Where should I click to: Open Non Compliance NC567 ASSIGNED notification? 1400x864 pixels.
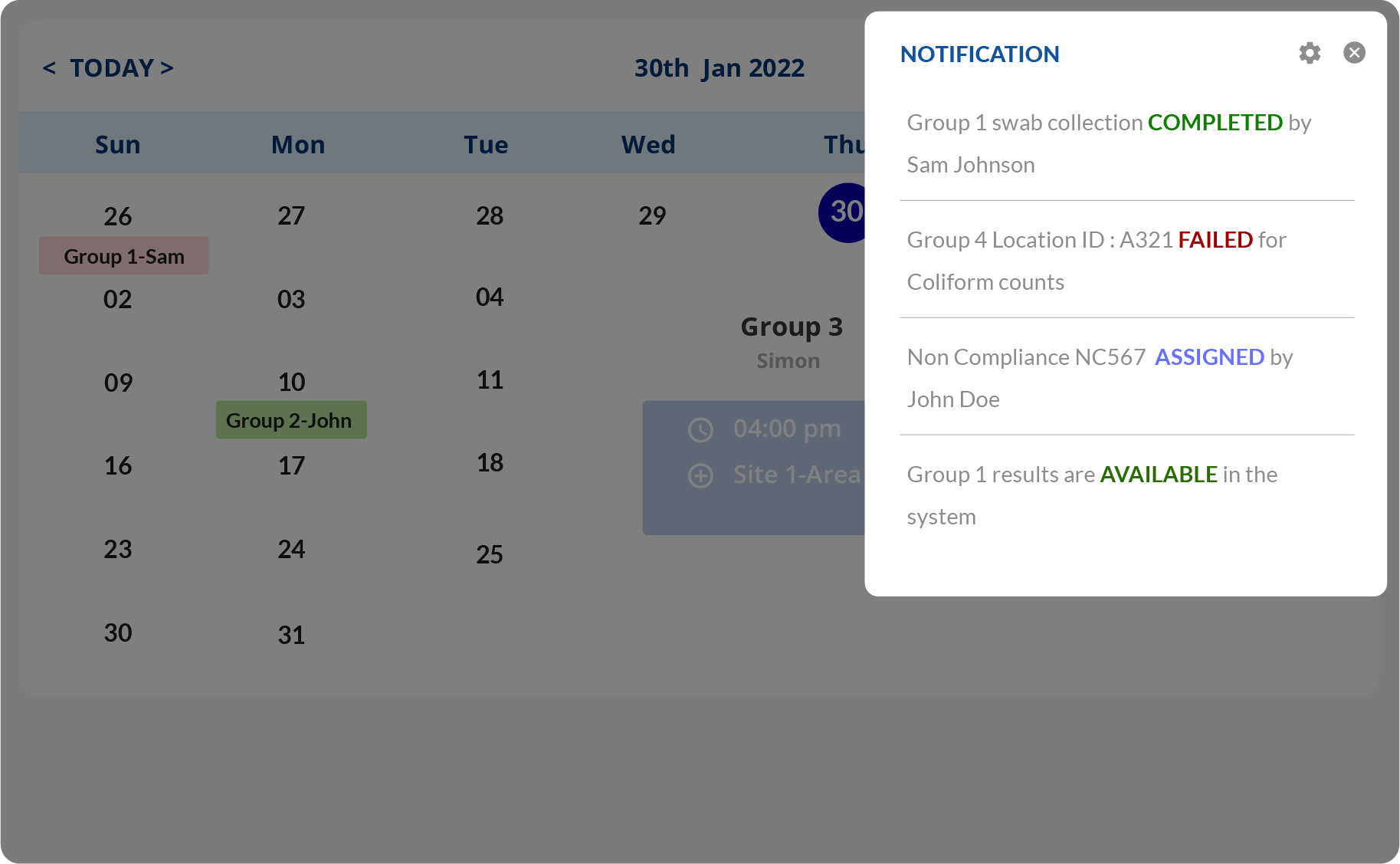coord(1099,378)
